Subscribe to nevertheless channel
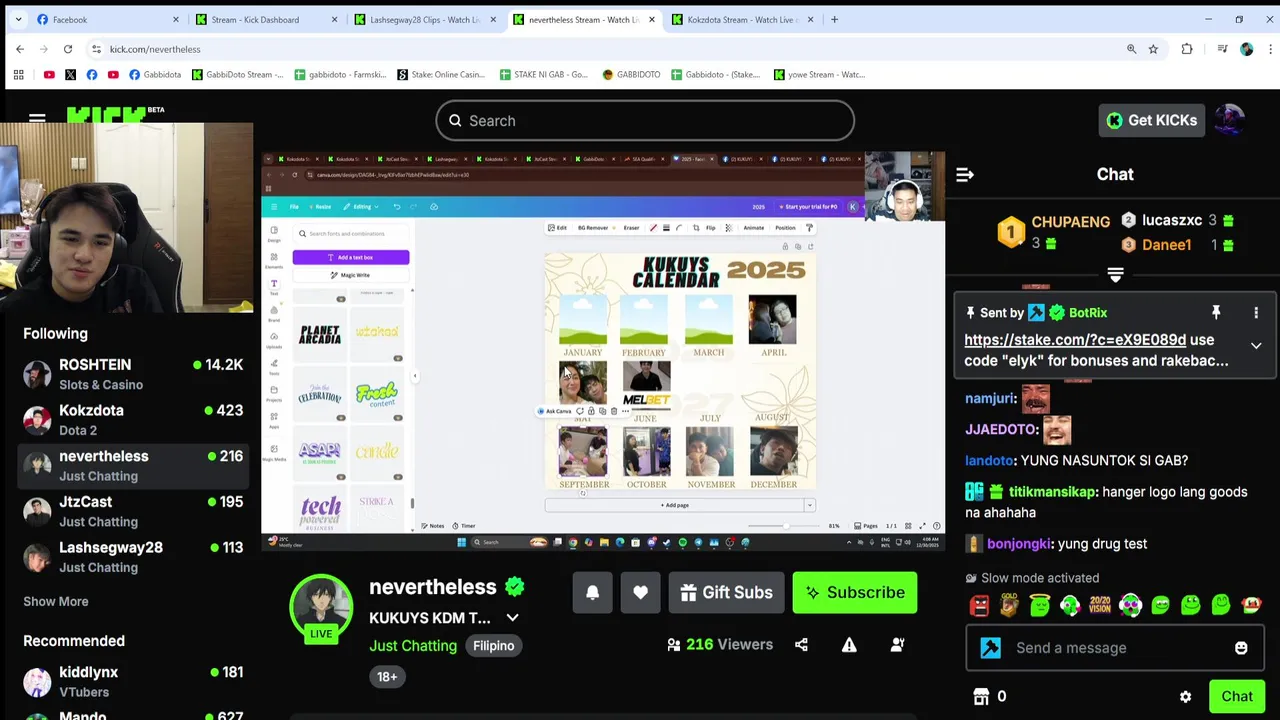The width and height of the screenshot is (1280, 720). (855, 592)
